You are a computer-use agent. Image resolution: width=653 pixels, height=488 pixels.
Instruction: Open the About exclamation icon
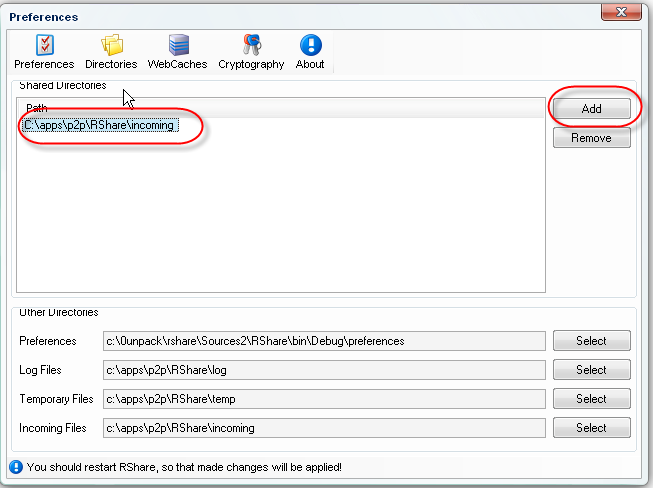coord(311,45)
